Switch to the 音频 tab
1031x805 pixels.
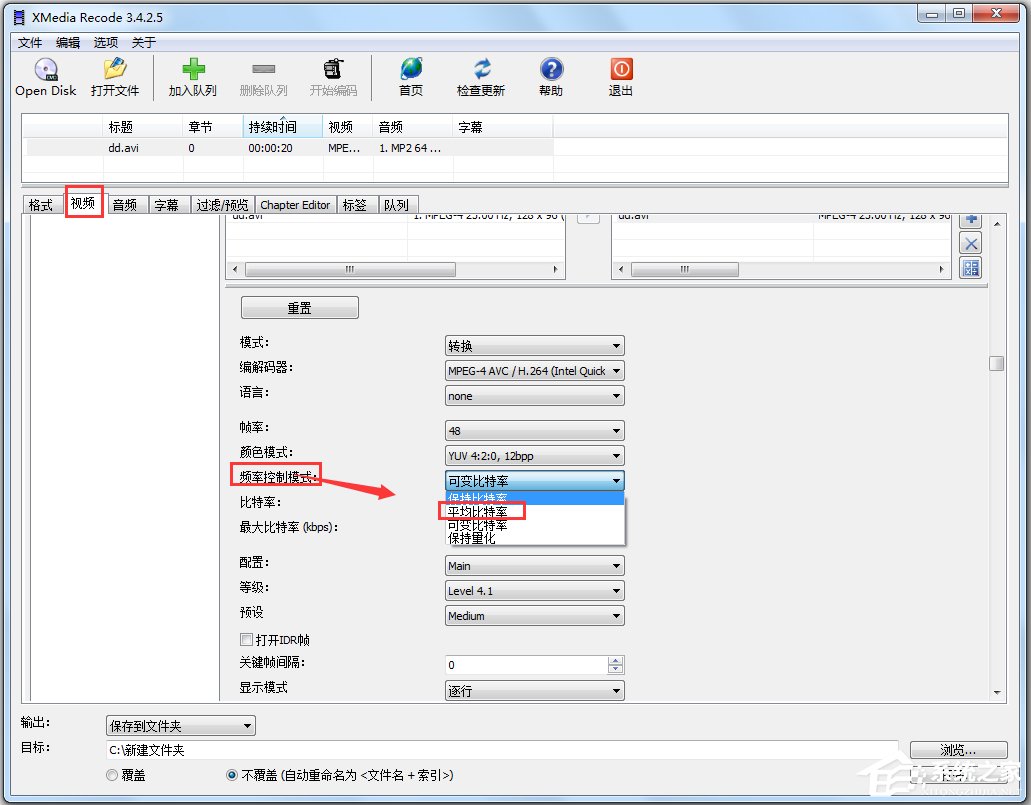click(124, 204)
